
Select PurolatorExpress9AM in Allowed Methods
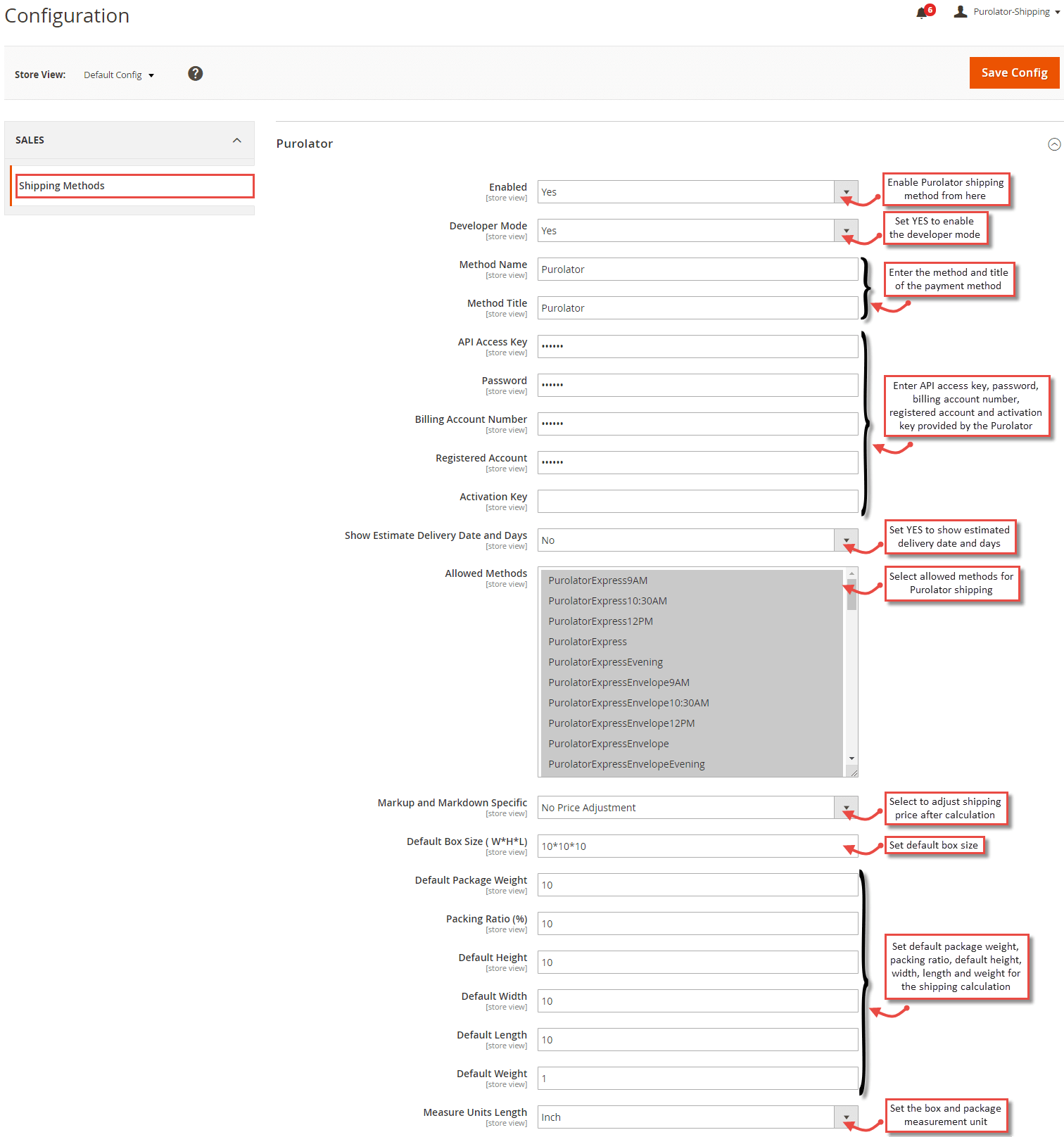pyautogui.click(x=692, y=580)
